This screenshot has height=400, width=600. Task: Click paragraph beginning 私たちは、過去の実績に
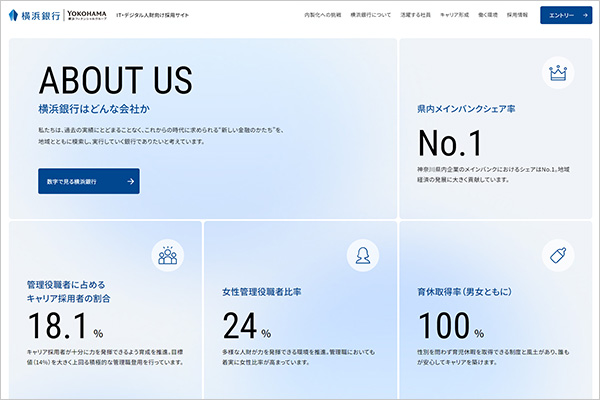[x=161, y=136]
